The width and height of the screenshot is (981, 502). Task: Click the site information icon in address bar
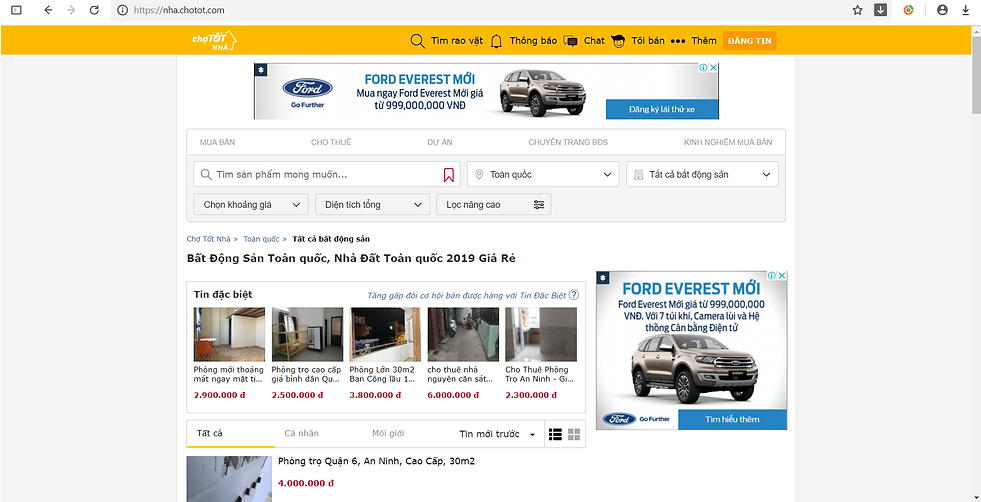123,10
